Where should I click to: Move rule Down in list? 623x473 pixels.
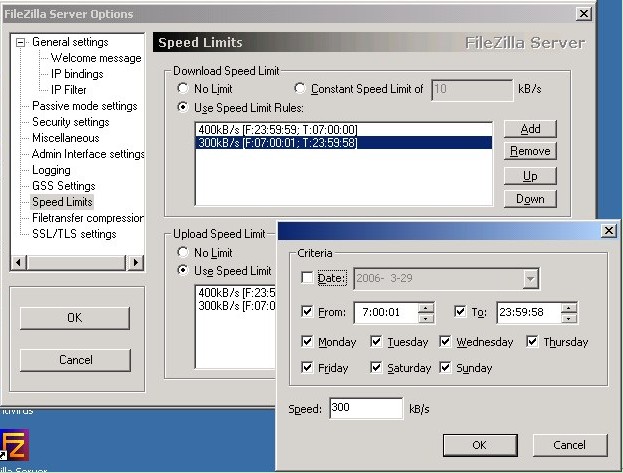[530, 199]
